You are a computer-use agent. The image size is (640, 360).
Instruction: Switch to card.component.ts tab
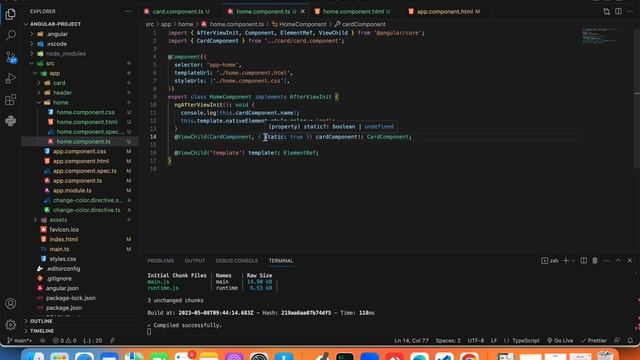(x=178, y=11)
